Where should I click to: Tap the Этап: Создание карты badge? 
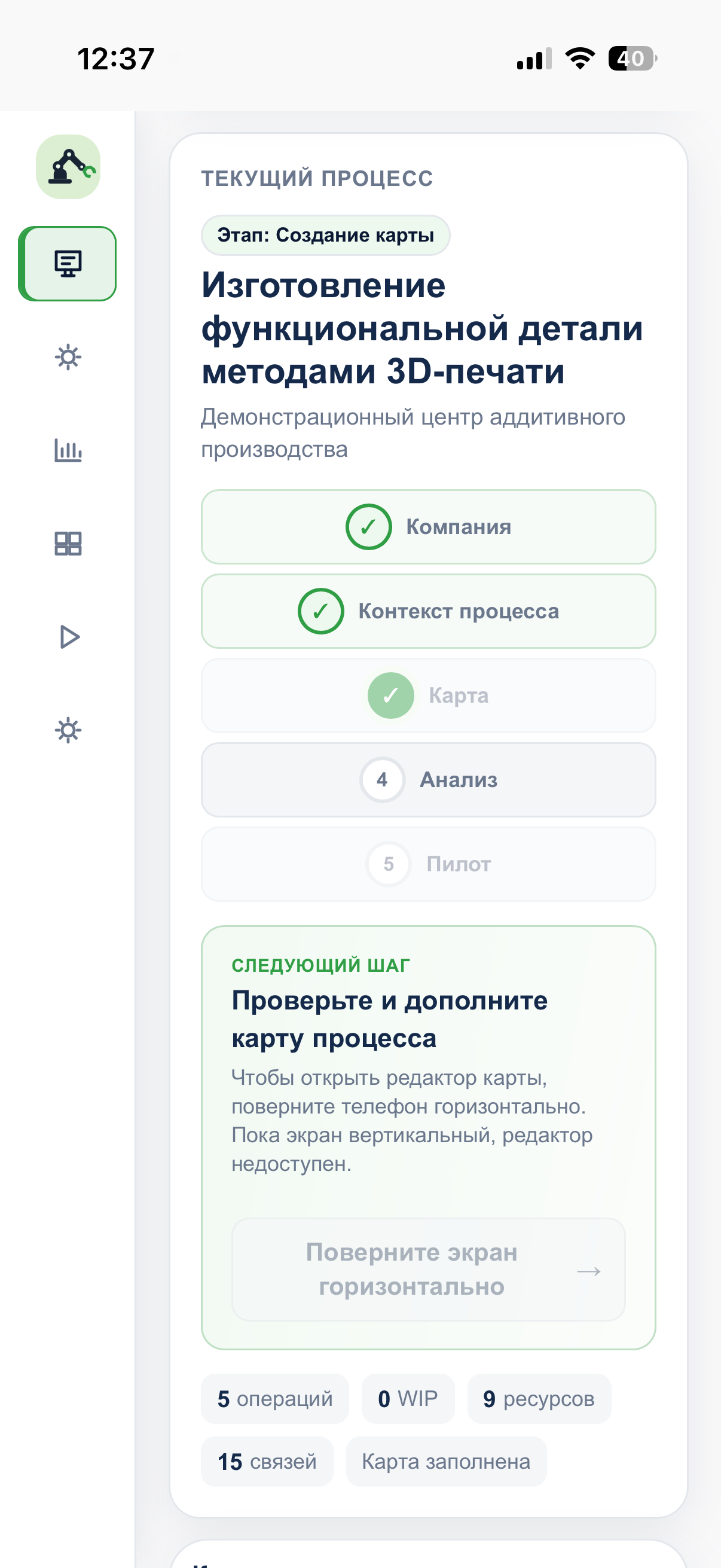325,235
